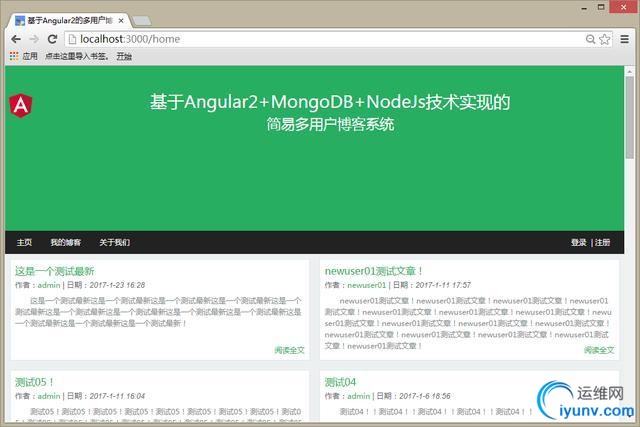
Task: Click the localhost:3000/home address bar
Action: click(327, 39)
